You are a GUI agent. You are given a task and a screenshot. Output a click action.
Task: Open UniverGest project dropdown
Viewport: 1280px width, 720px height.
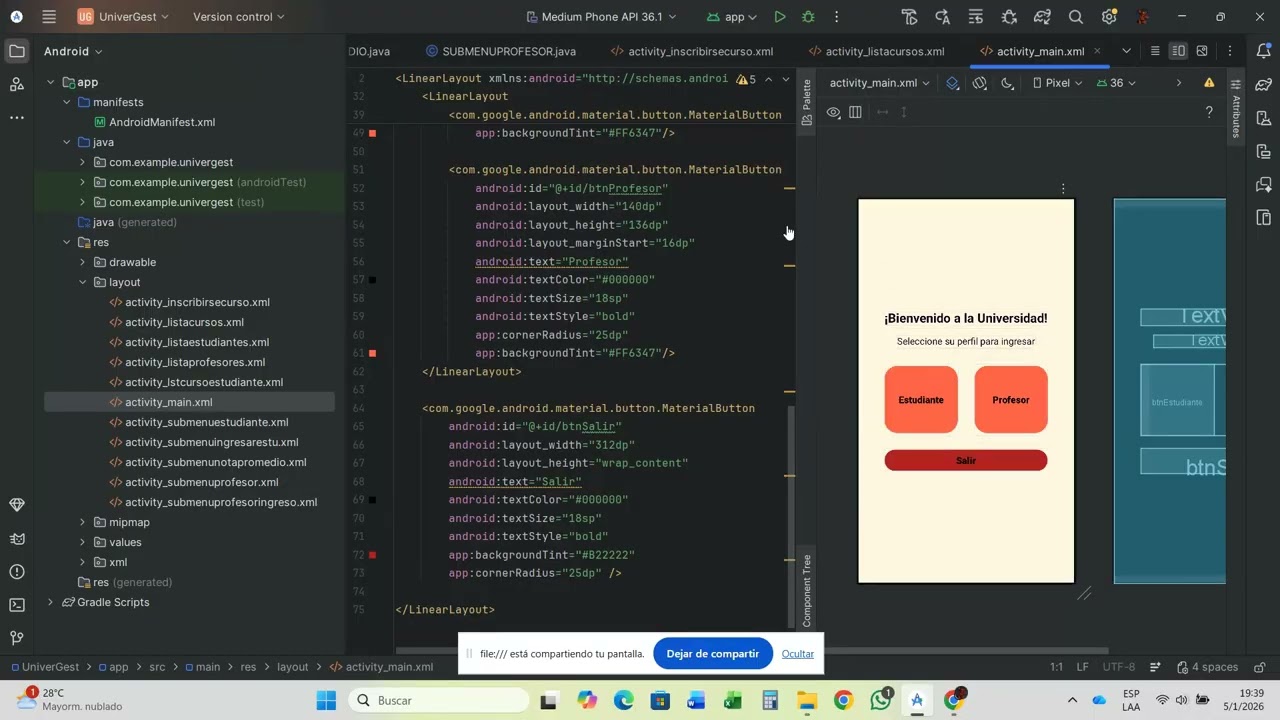pyautogui.click(x=123, y=17)
